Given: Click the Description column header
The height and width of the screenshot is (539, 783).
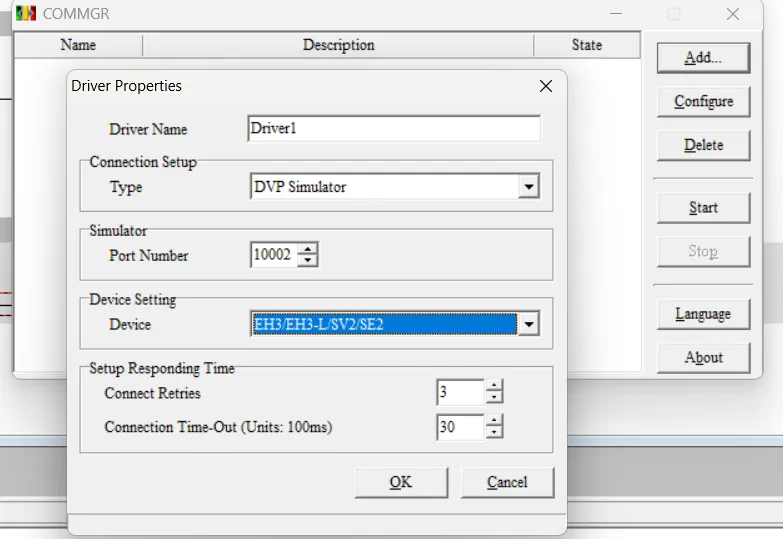Looking at the screenshot, I should point(338,45).
